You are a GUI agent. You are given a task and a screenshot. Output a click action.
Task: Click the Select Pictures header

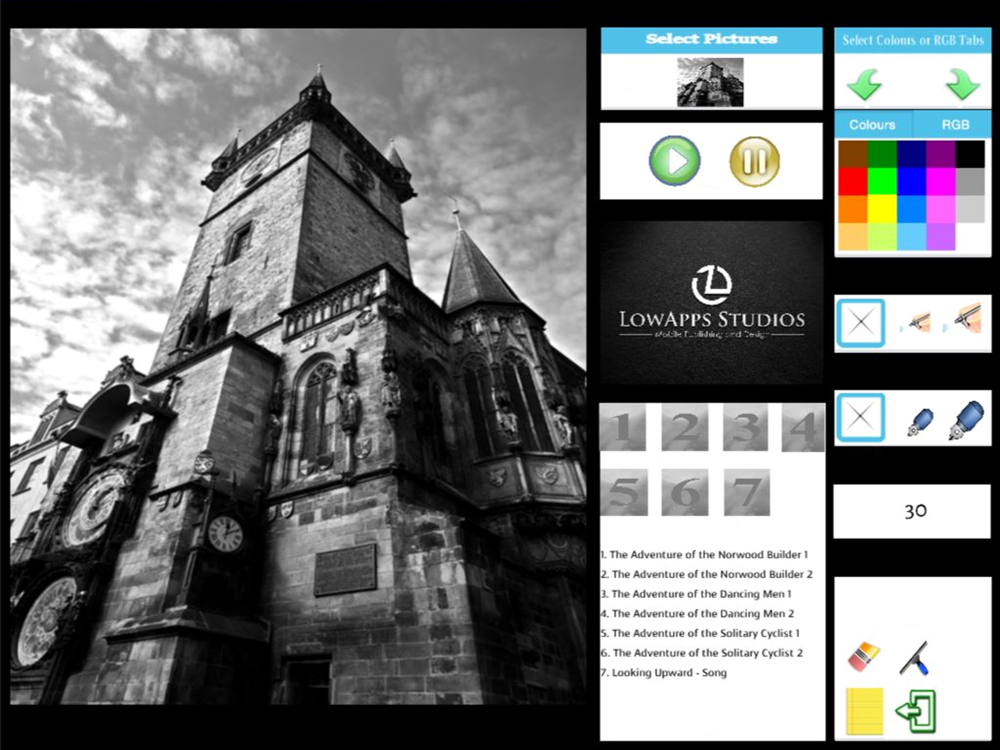(x=712, y=39)
